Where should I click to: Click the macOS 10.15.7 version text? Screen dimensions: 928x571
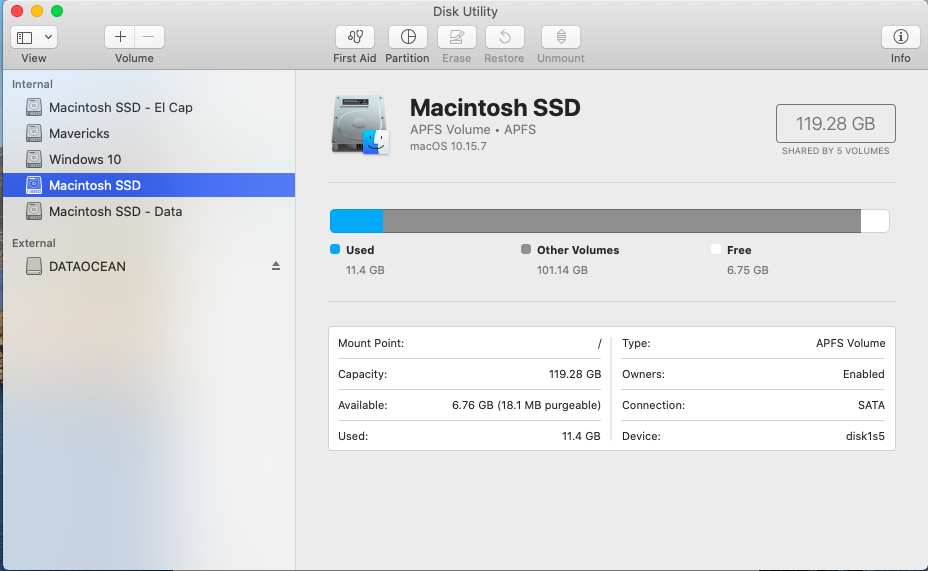[448, 146]
